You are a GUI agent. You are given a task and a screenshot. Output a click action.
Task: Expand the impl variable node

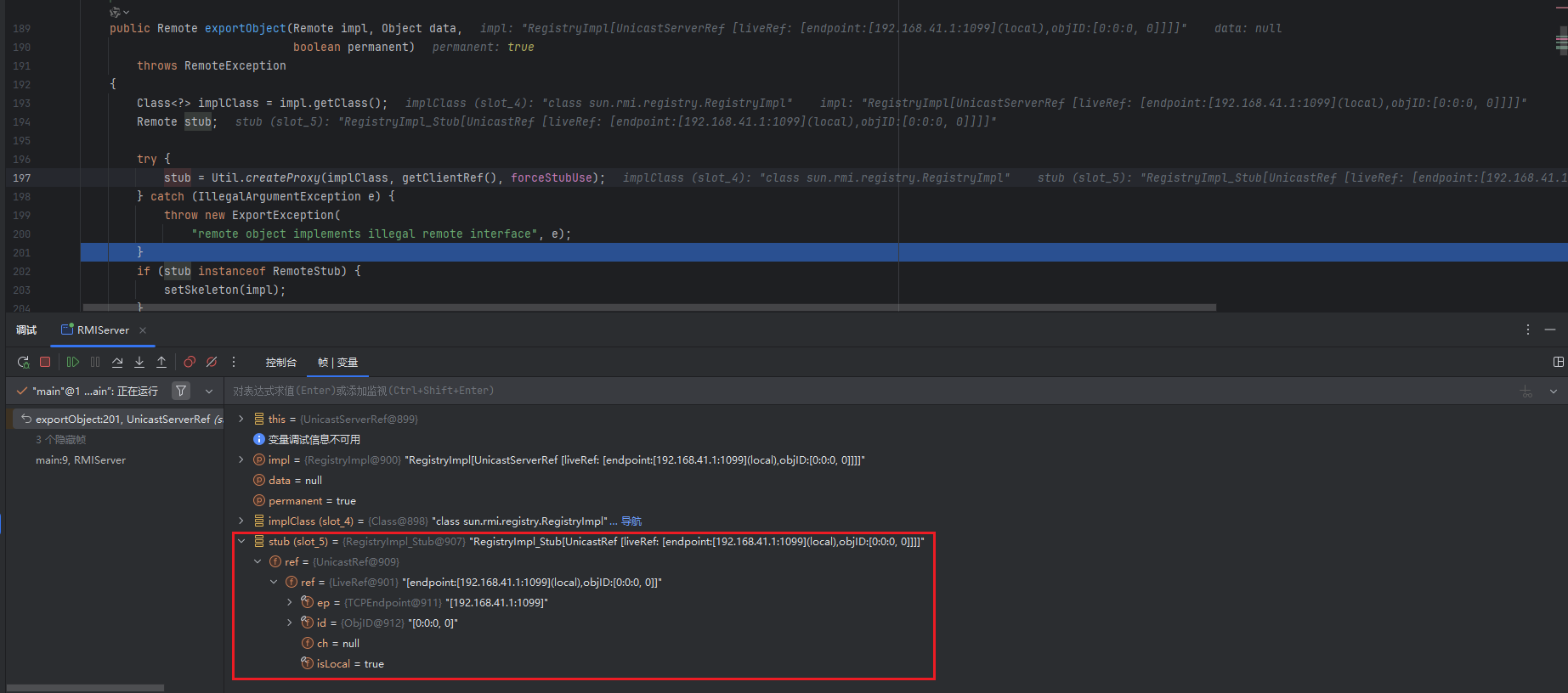pyautogui.click(x=241, y=459)
